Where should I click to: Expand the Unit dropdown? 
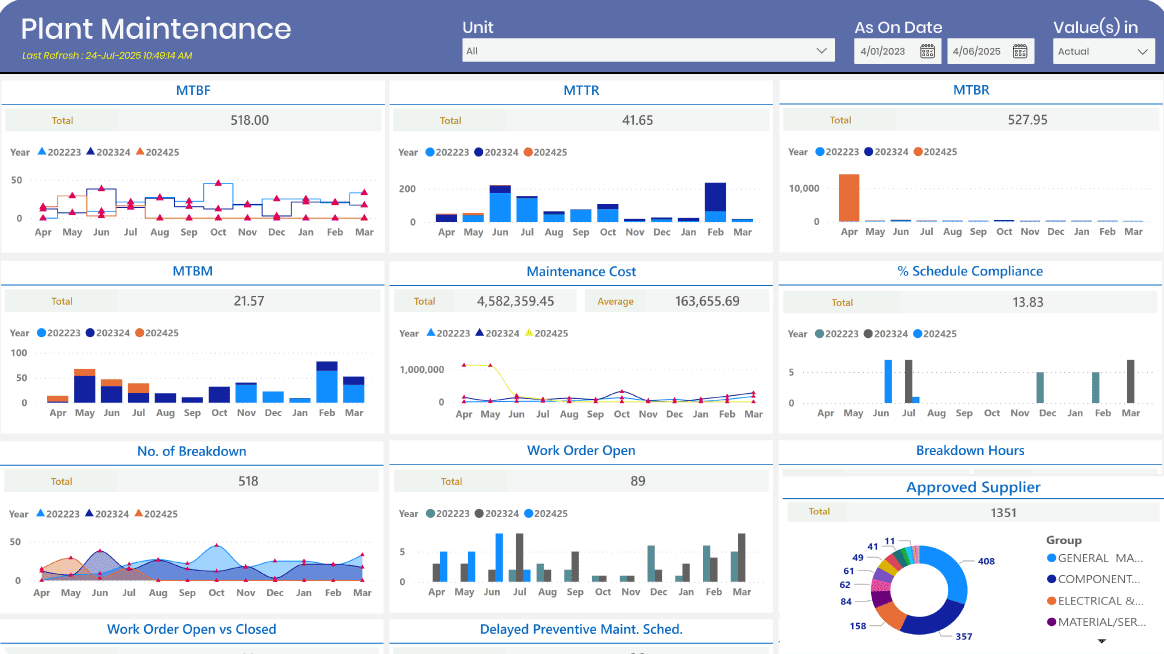point(823,51)
